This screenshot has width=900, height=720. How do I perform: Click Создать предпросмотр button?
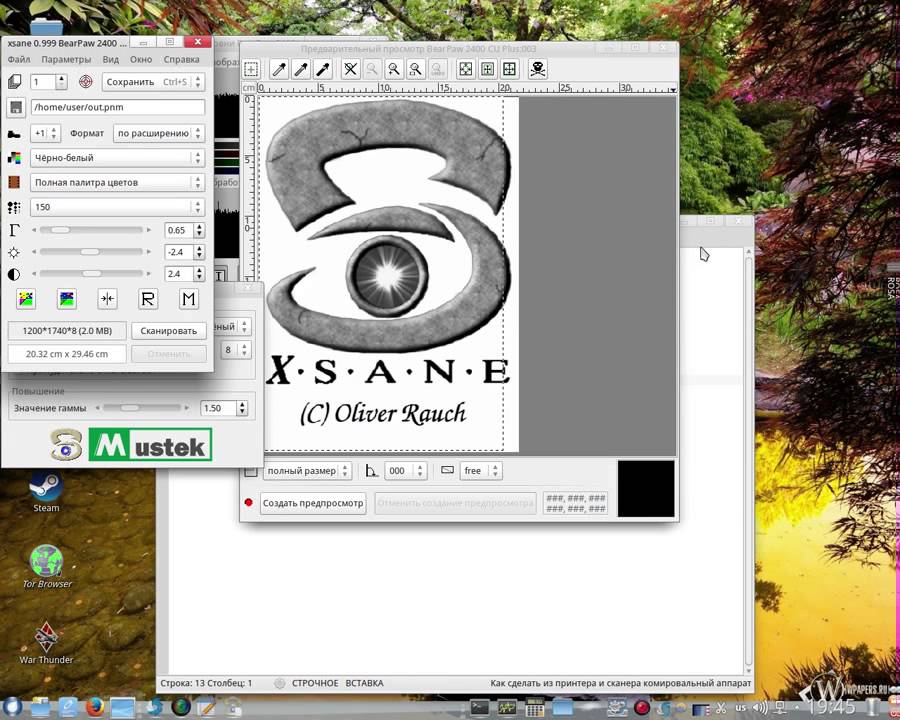[313, 504]
